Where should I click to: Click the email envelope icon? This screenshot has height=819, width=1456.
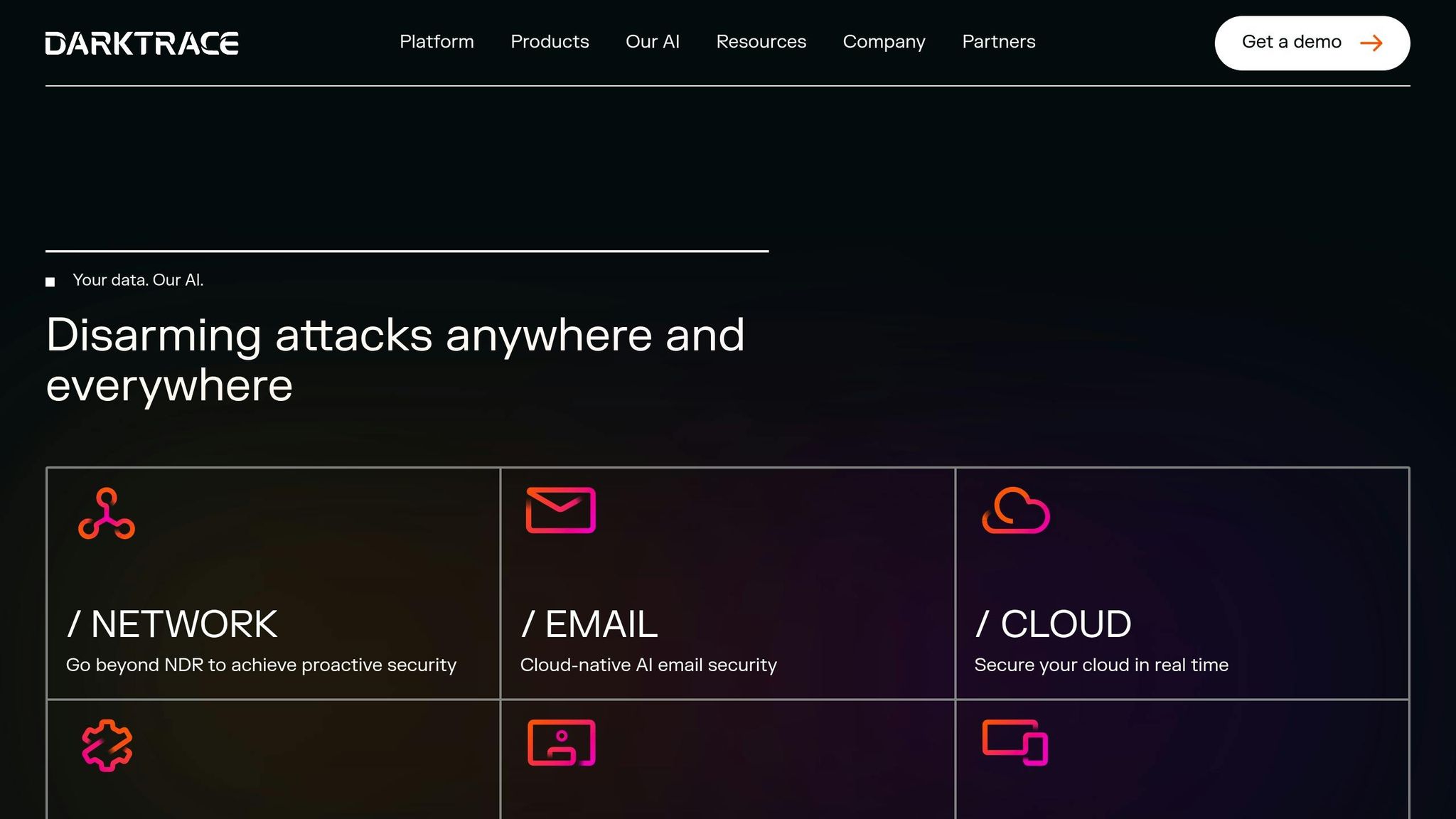tap(560, 510)
